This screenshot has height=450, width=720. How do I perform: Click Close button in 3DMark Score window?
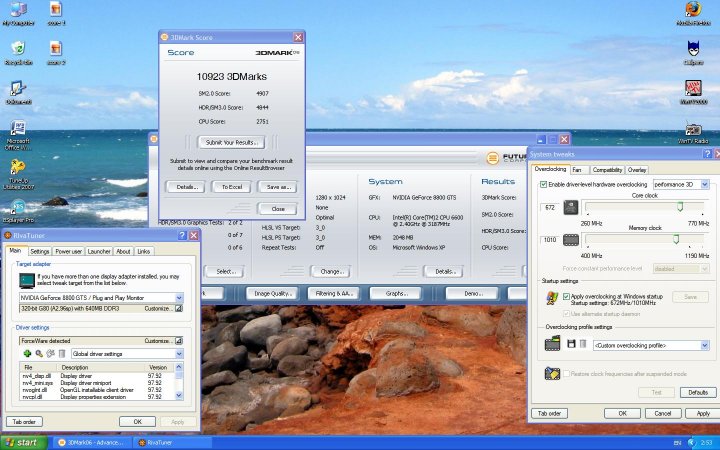[x=278, y=208]
